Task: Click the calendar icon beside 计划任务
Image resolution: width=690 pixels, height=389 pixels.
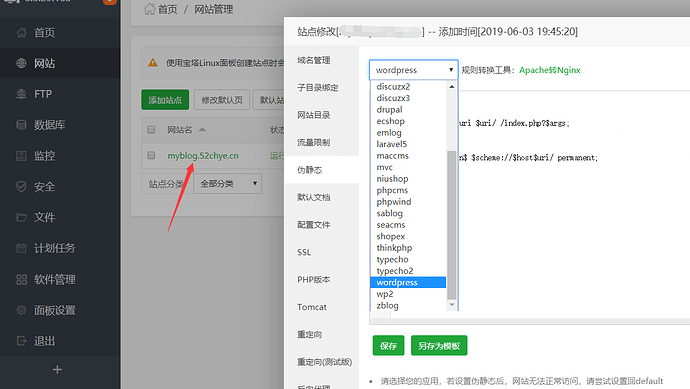Action: coord(22,248)
